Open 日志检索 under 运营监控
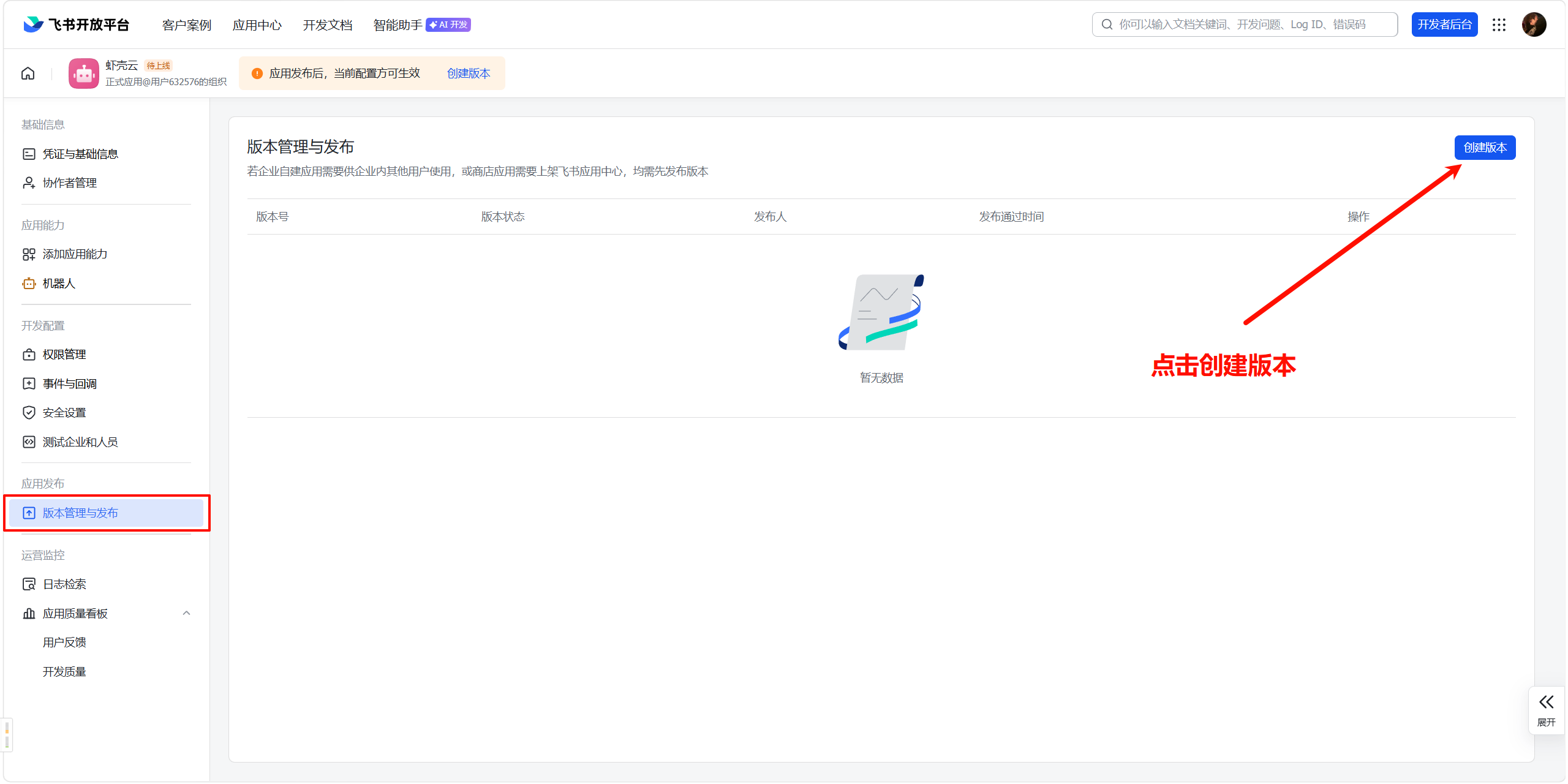 64,584
